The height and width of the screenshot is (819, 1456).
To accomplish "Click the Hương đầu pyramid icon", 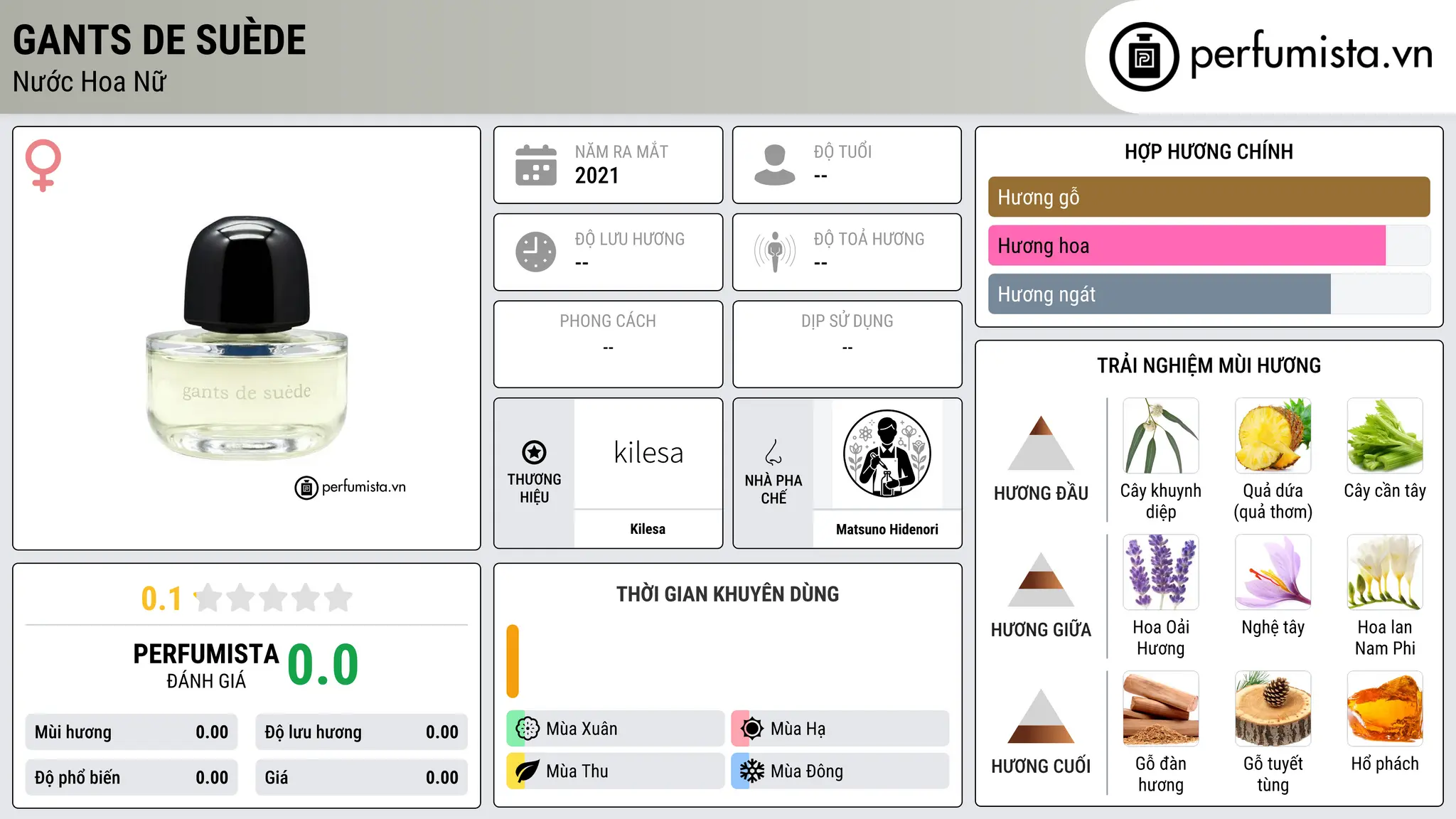I will pos(1041,443).
